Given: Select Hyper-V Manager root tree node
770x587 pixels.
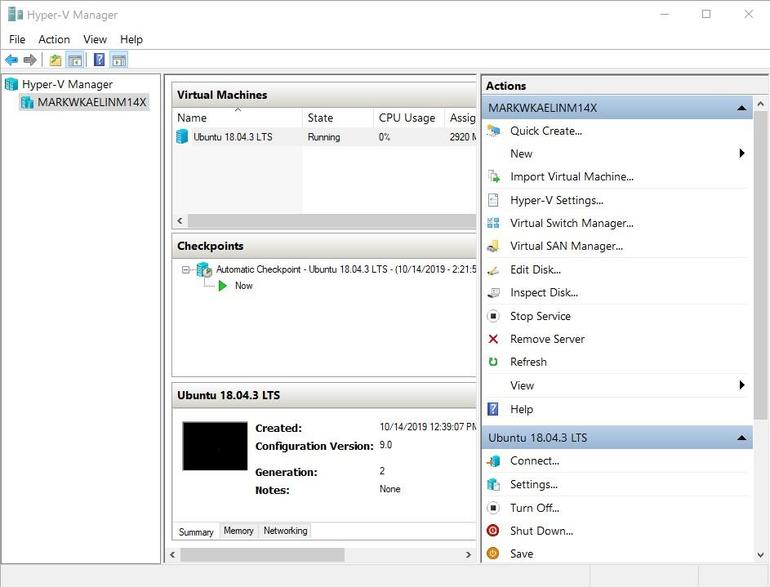Looking at the screenshot, I should click(67, 84).
